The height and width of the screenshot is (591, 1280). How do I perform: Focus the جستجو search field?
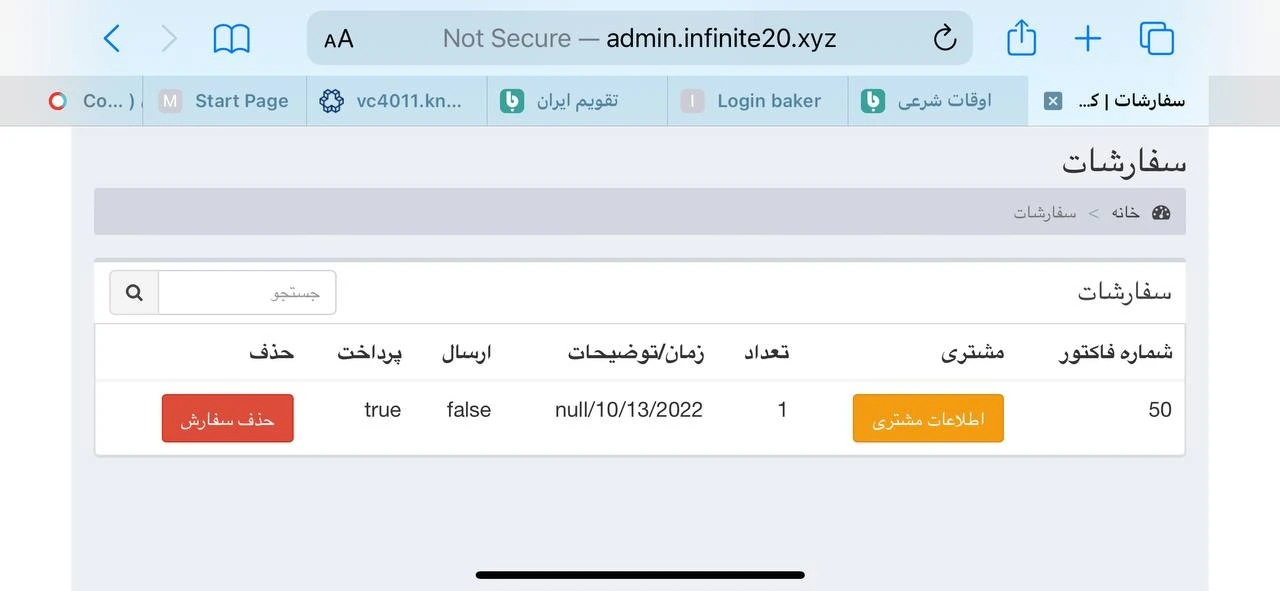click(247, 293)
